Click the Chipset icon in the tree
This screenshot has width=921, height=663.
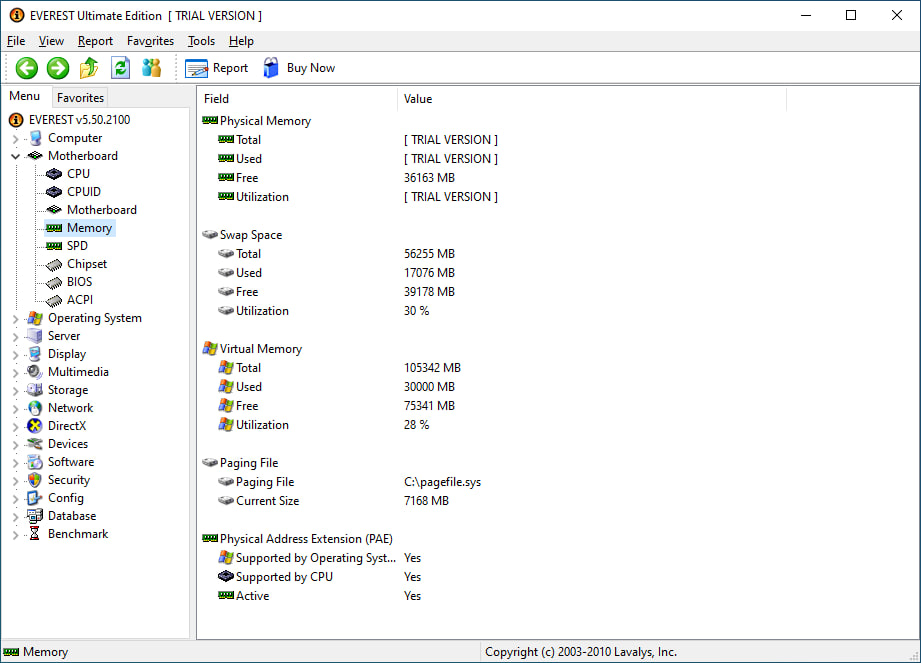coord(54,265)
